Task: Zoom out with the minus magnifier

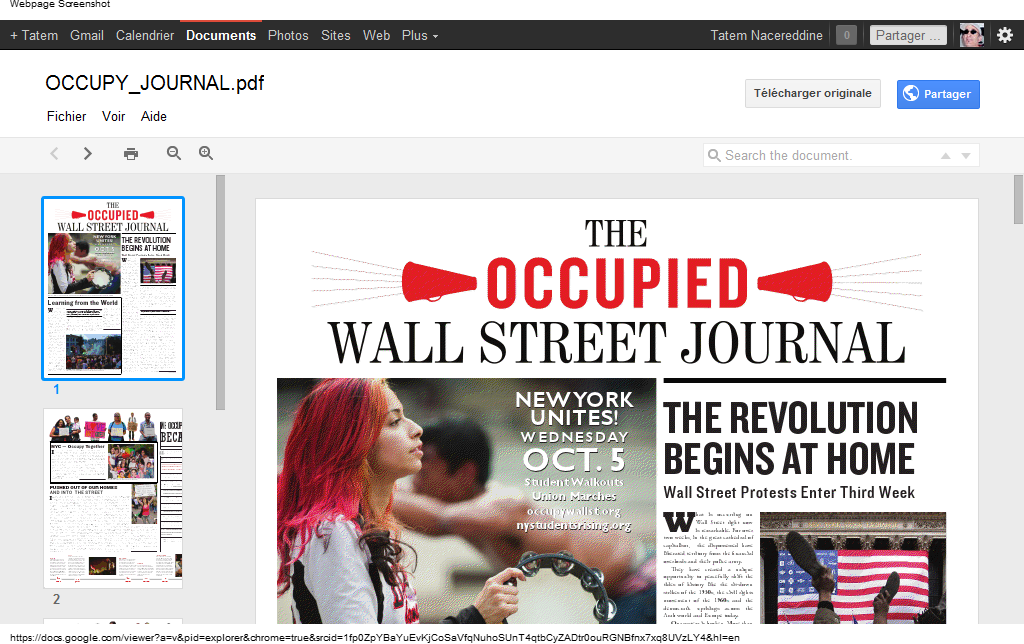Action: click(x=173, y=153)
